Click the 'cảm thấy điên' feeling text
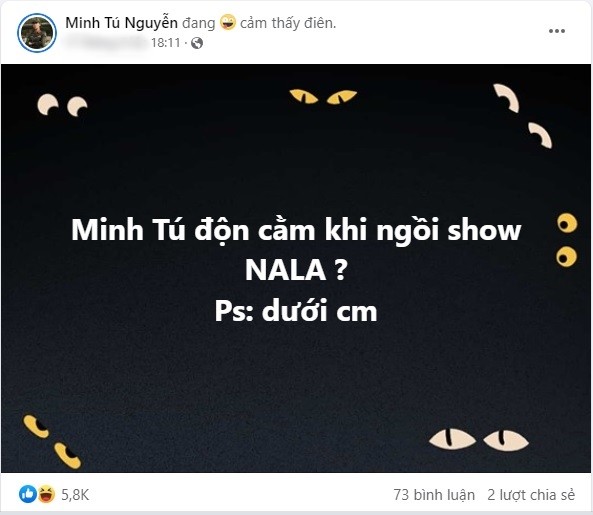The width and height of the screenshot is (593, 515). 288,23
